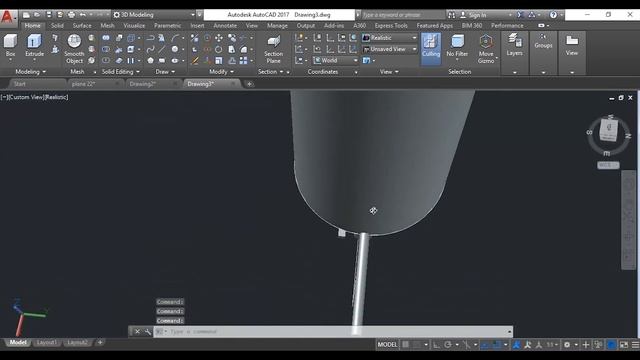The width and height of the screenshot is (640, 360).
Task: Toggle MODEL space button
Action: coord(387,344)
